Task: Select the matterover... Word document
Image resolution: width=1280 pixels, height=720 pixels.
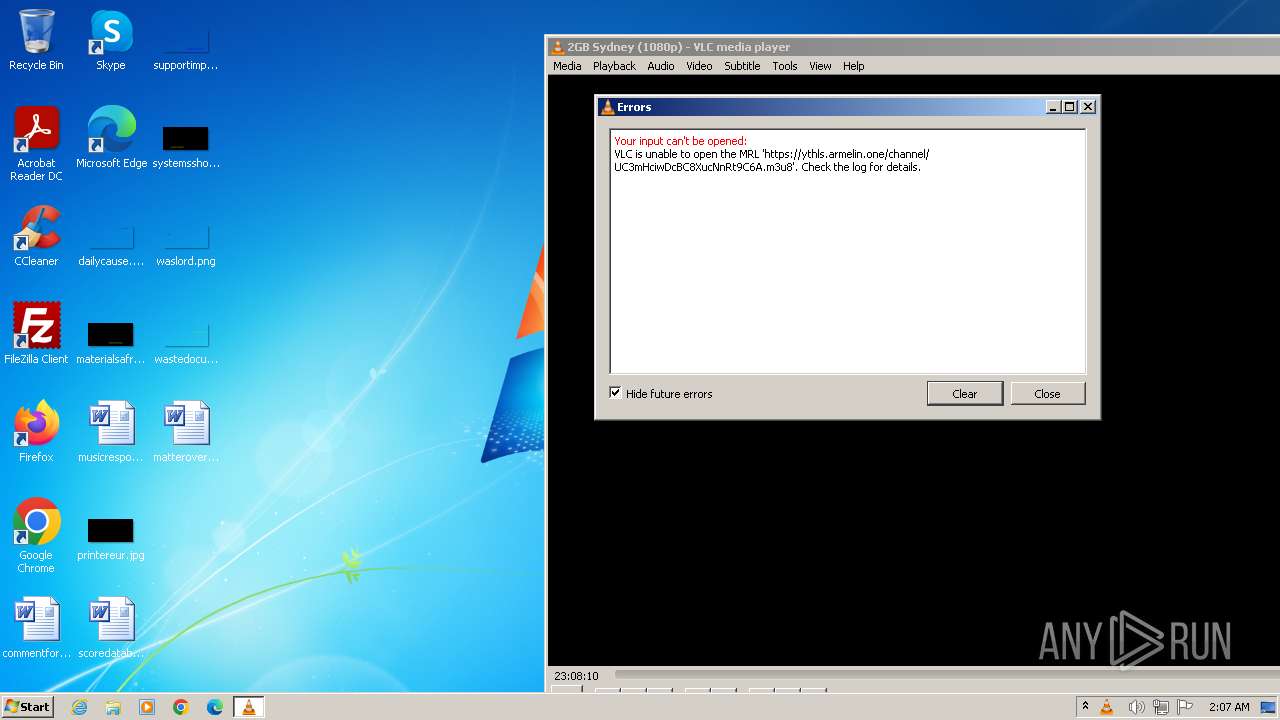Action: tap(186, 432)
